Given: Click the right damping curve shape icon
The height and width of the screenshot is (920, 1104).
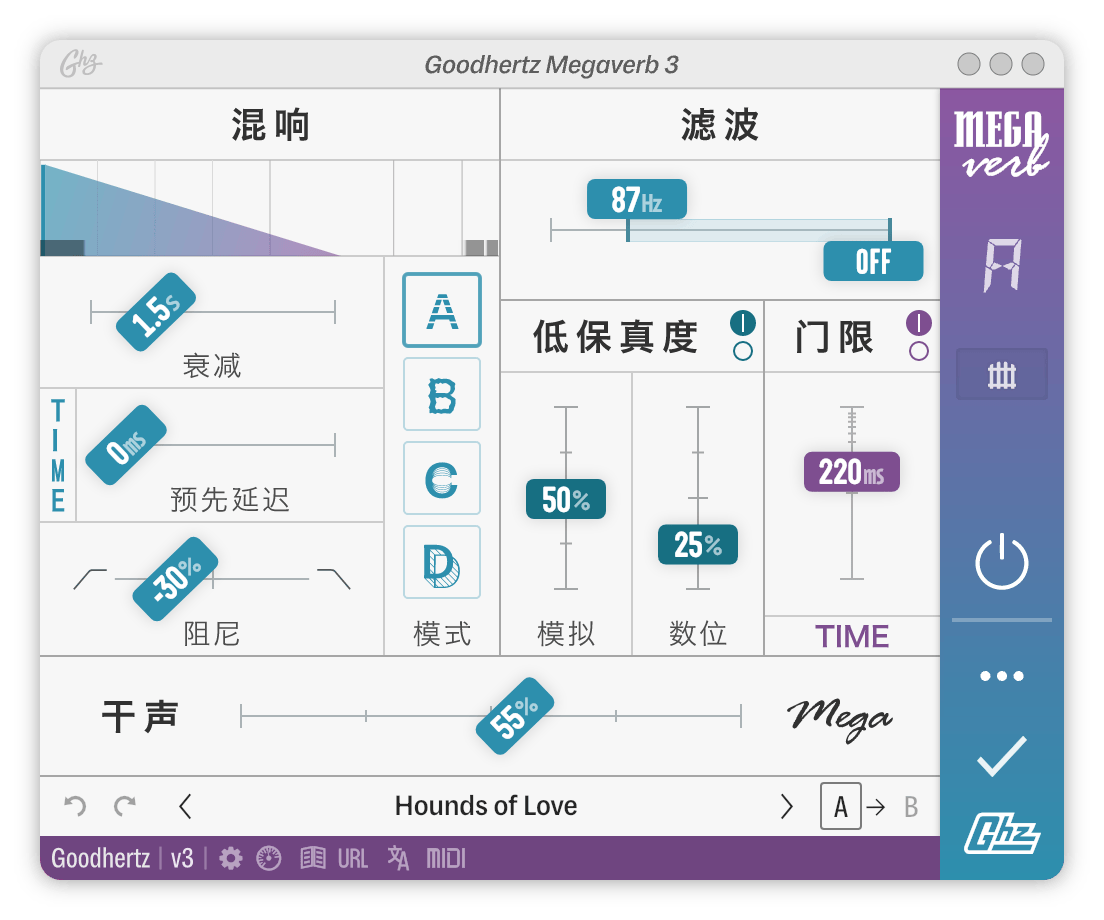Looking at the screenshot, I should [334, 579].
